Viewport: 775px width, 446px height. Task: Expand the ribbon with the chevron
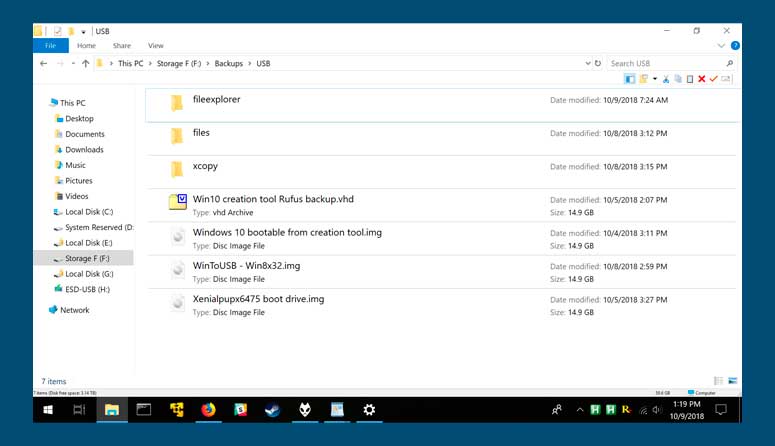click(x=721, y=45)
